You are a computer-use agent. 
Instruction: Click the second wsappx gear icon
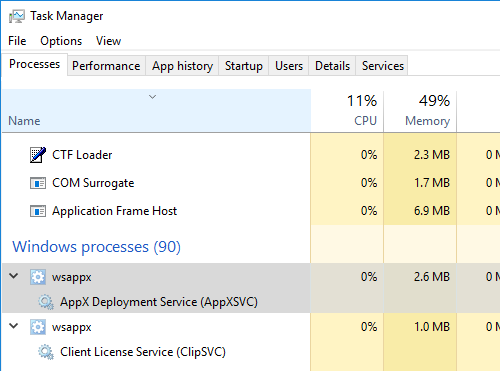pos(38,327)
